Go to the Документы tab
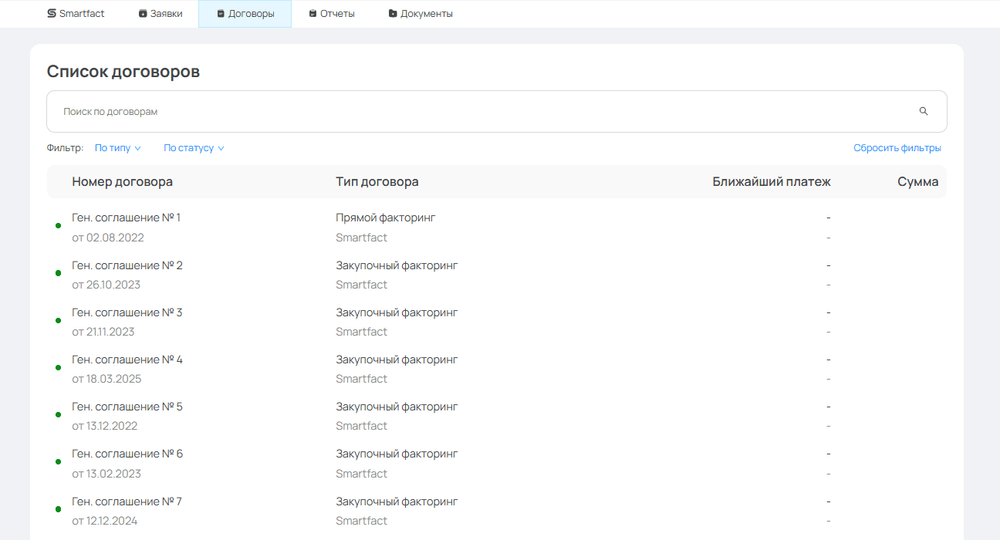 click(420, 14)
